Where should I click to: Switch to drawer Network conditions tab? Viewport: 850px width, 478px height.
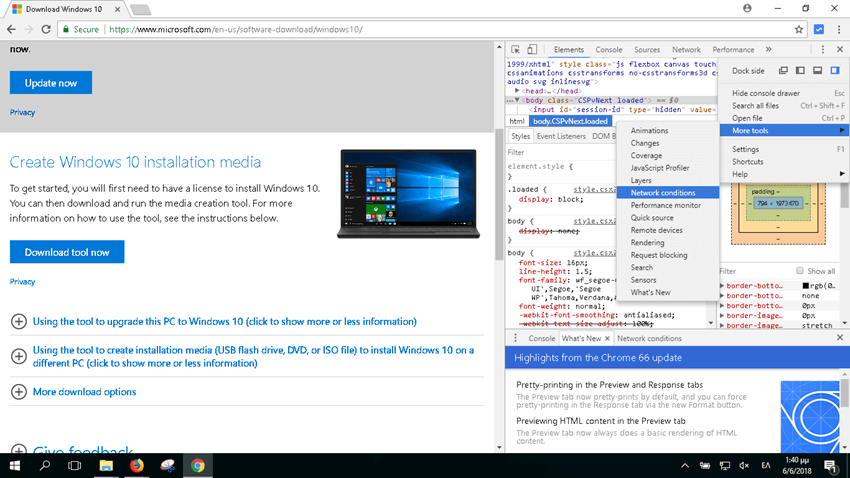coord(649,338)
